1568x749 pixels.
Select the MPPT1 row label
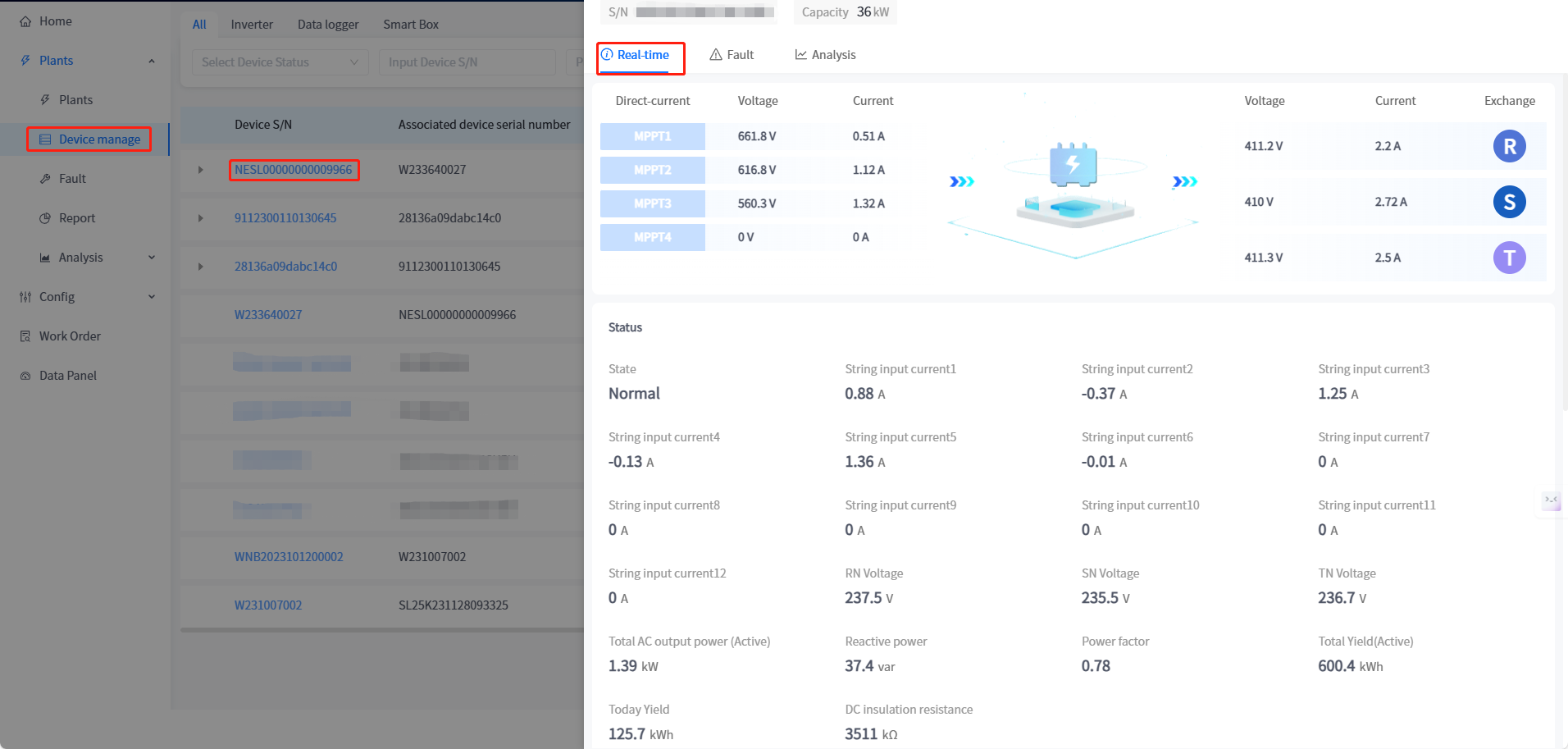coord(652,136)
